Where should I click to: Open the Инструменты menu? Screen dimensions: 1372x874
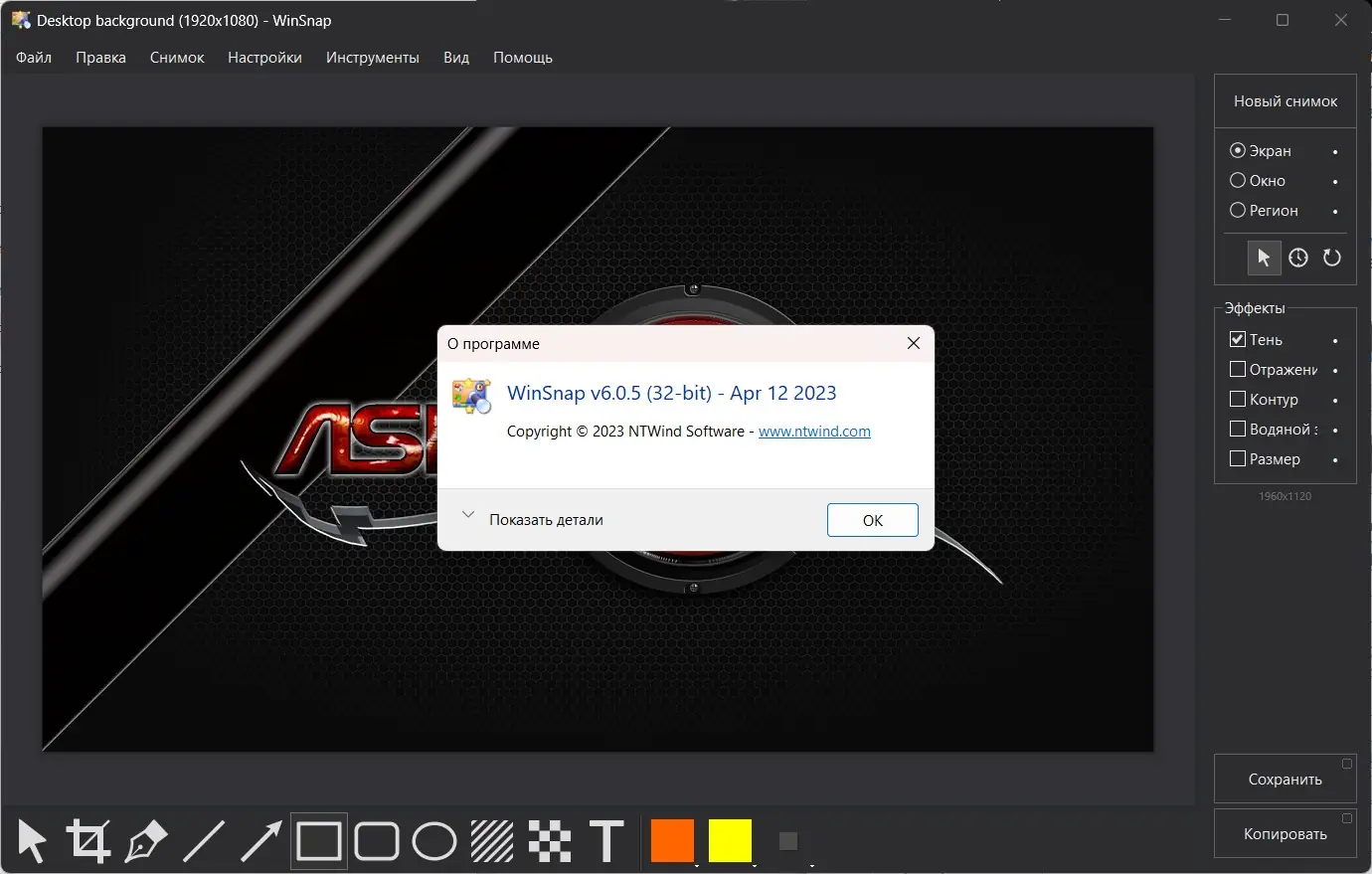click(x=373, y=58)
